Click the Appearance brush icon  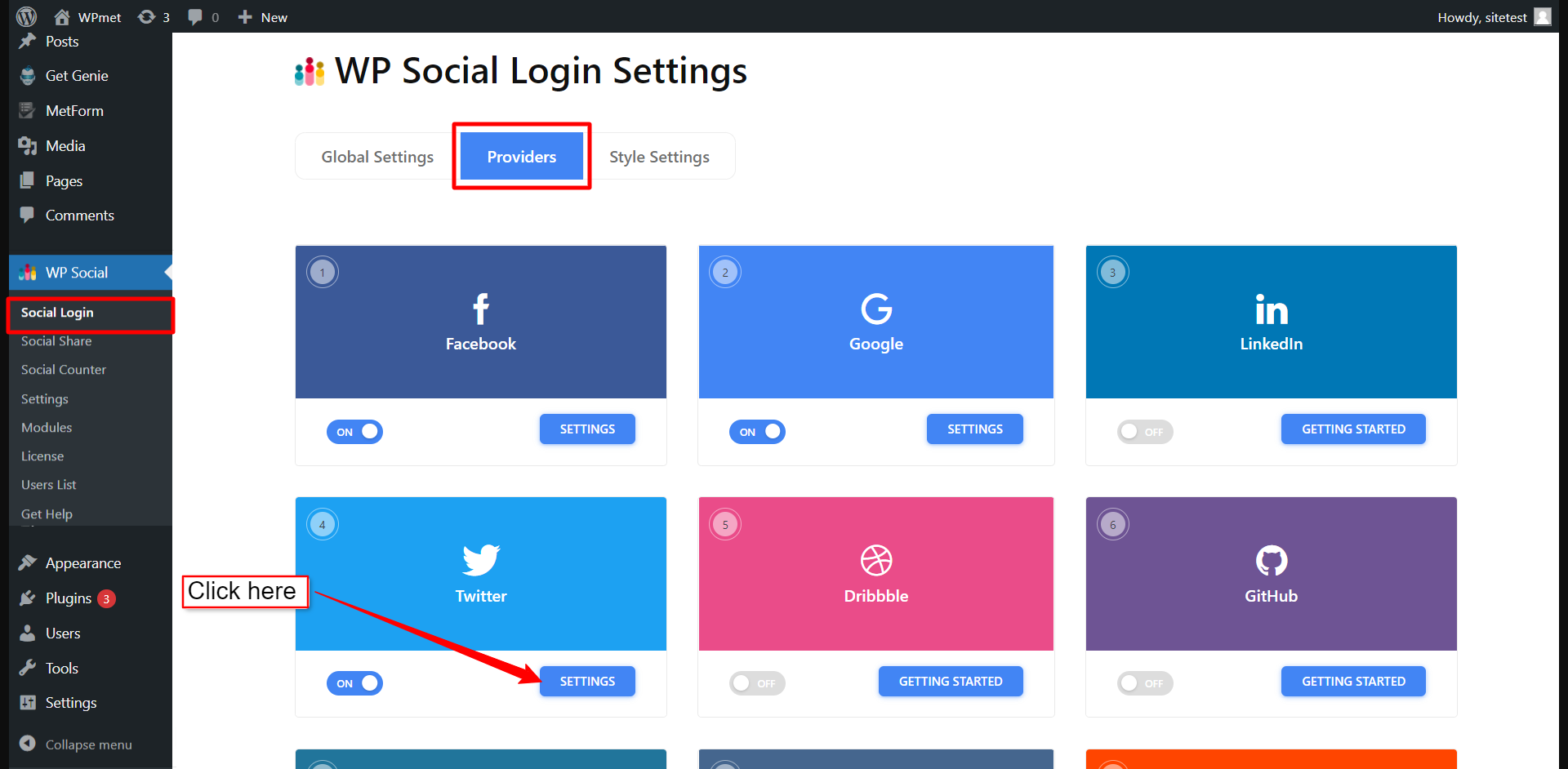click(28, 562)
